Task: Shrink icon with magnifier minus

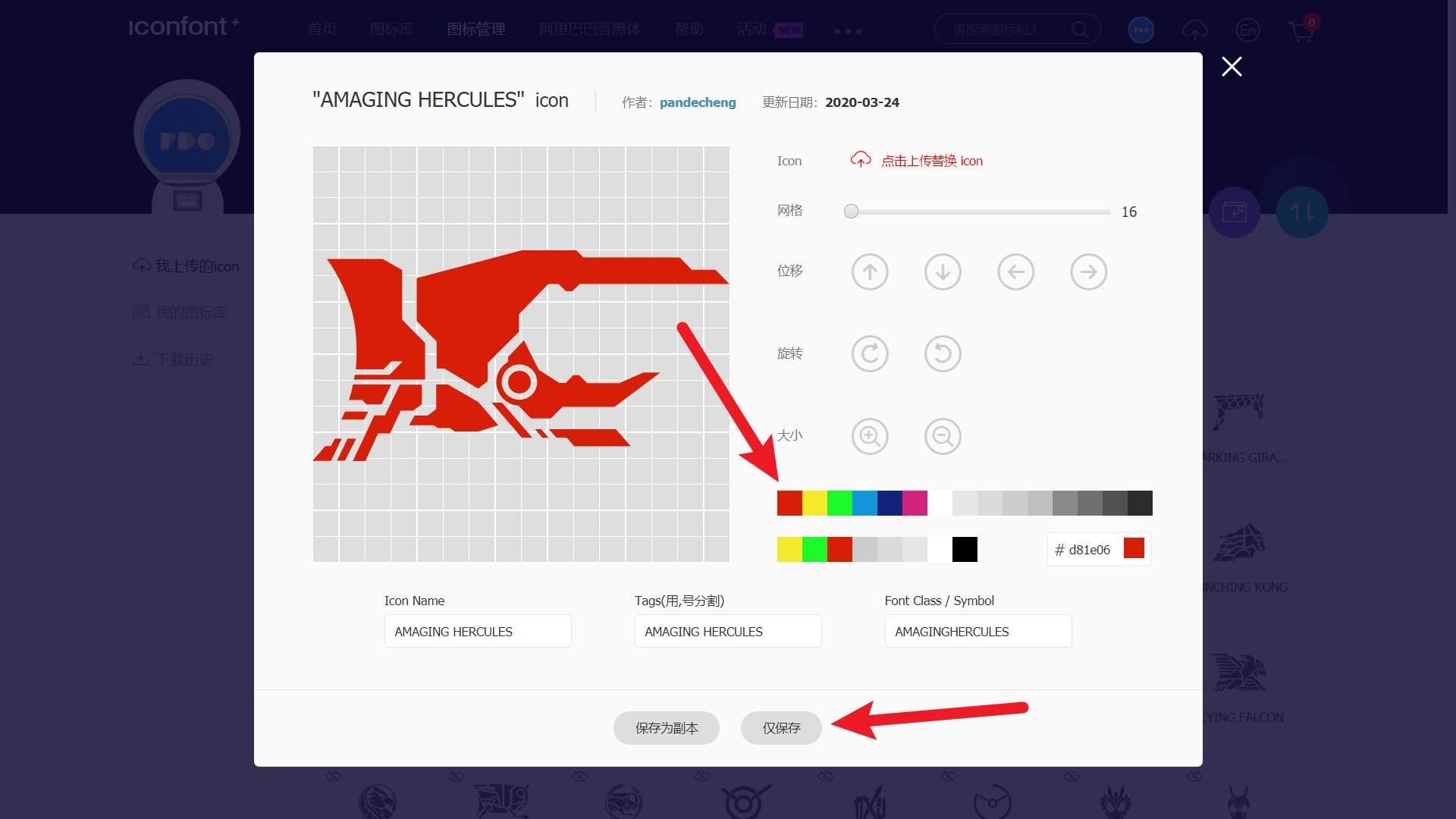Action: tap(943, 436)
